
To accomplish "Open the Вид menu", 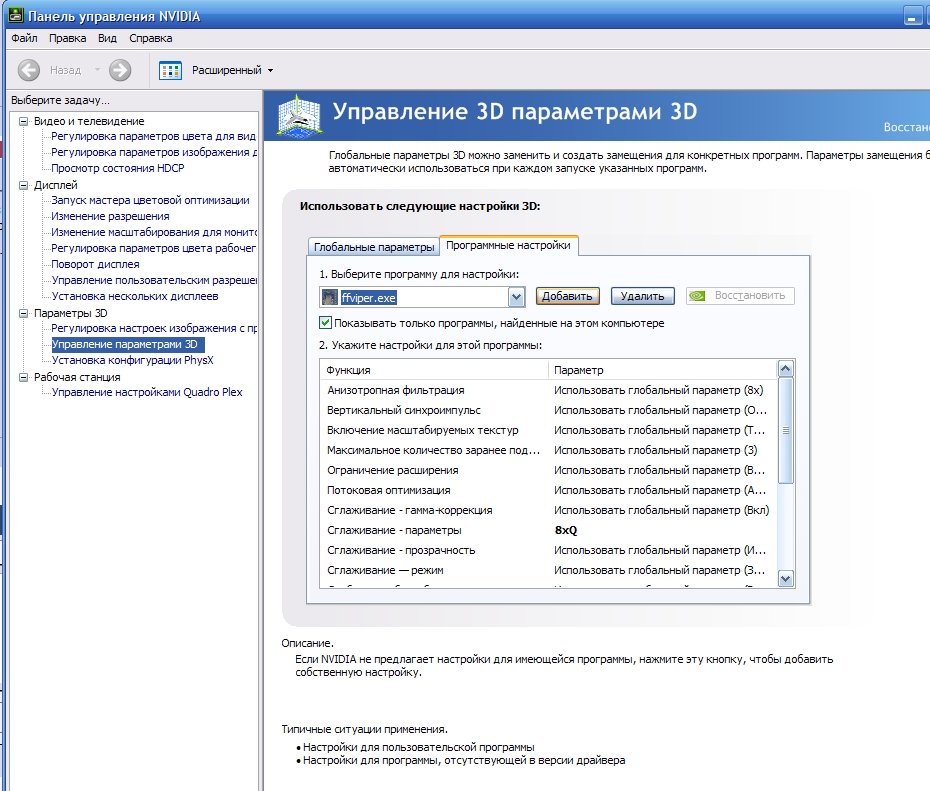I will (107, 38).
